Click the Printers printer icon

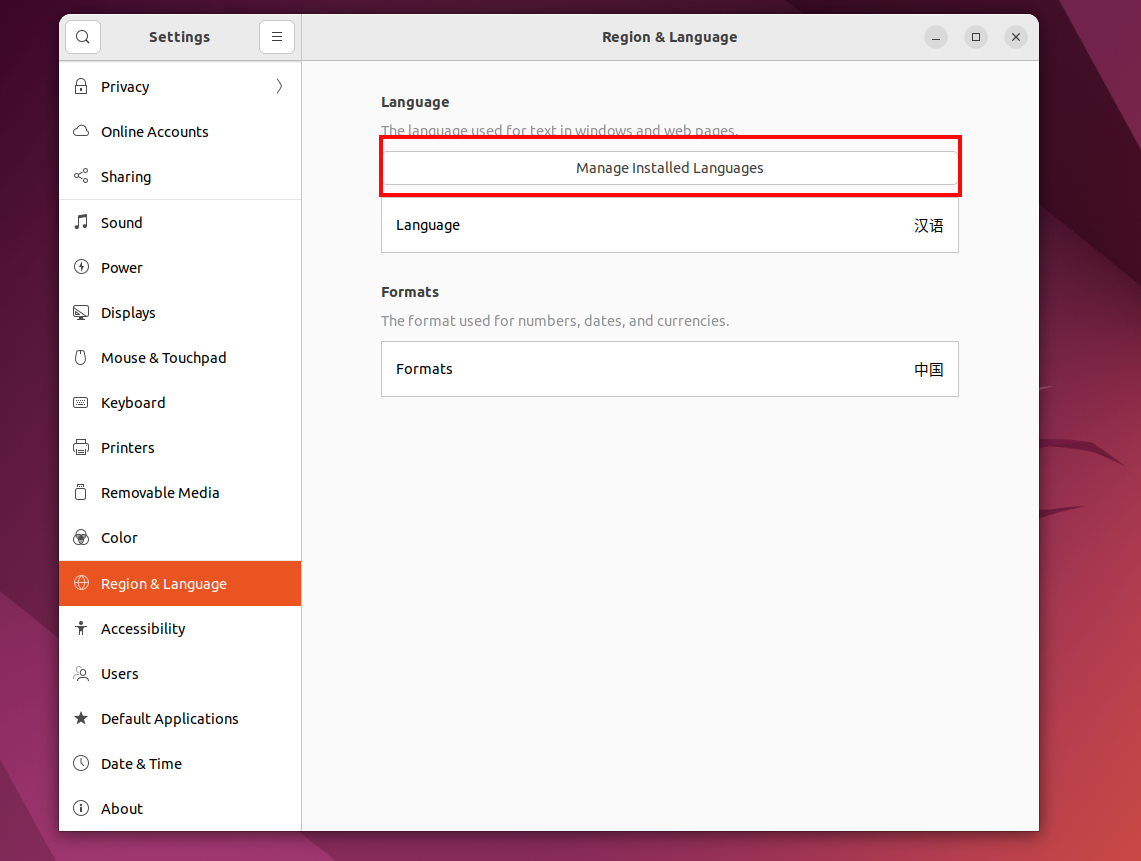[82, 448]
